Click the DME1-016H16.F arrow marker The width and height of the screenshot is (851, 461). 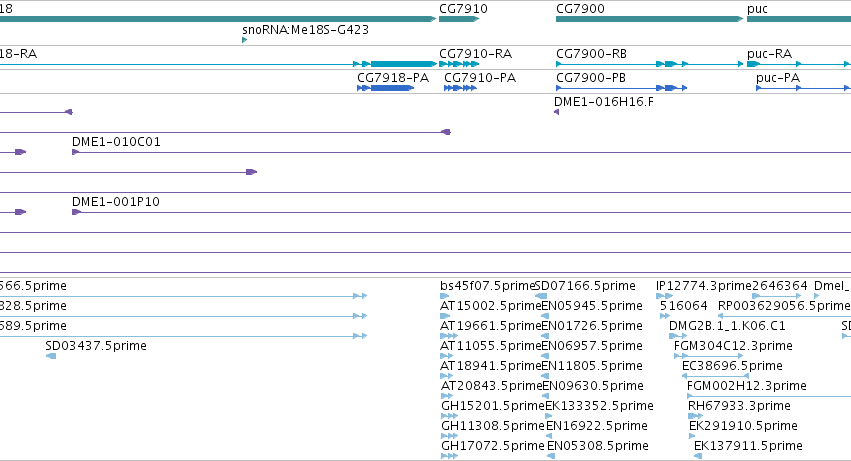point(556,112)
